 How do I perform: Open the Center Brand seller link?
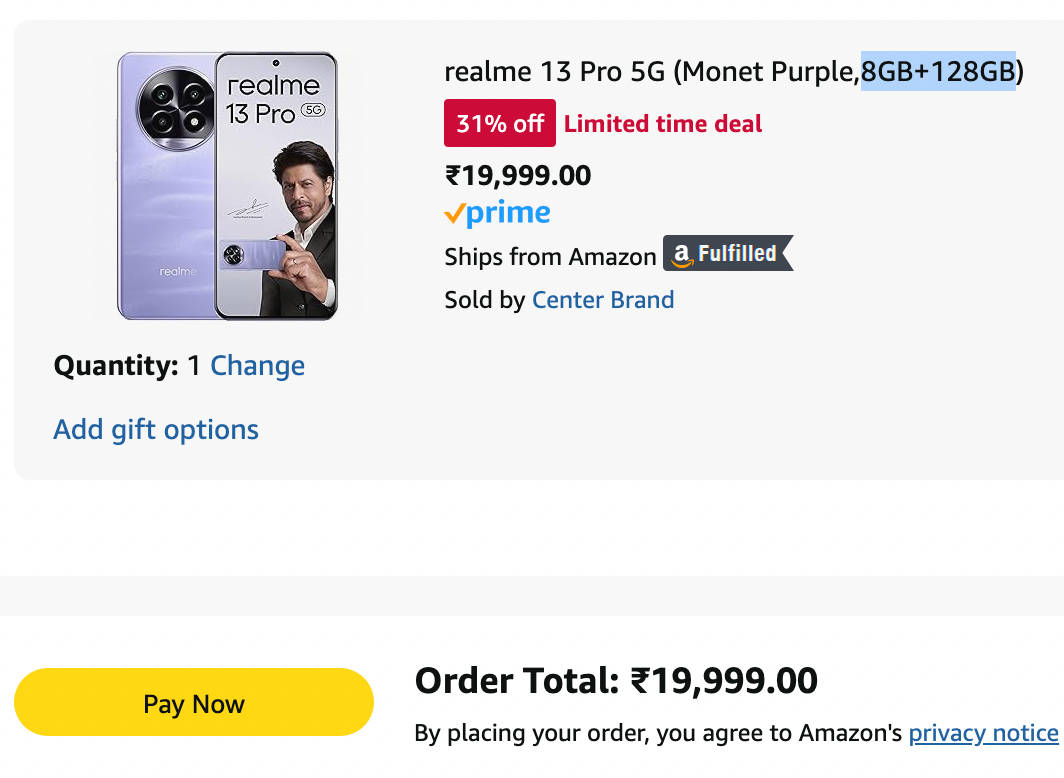point(603,300)
